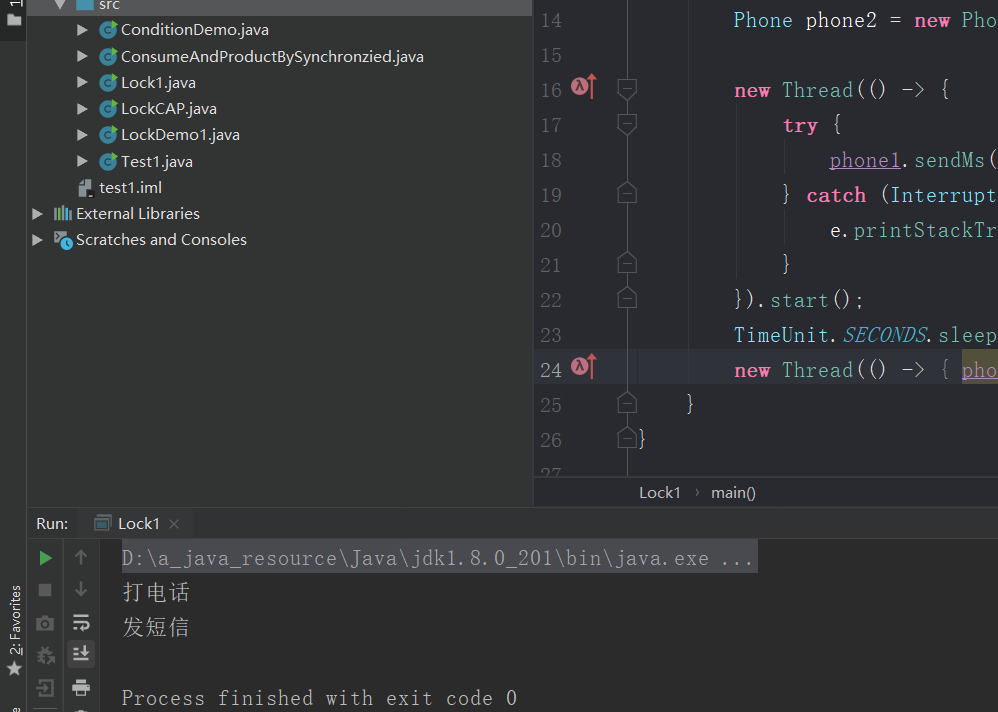Screen dimensions: 998x712
Task: Open the Favorites tool window
Action: pyautogui.click(x=14, y=629)
